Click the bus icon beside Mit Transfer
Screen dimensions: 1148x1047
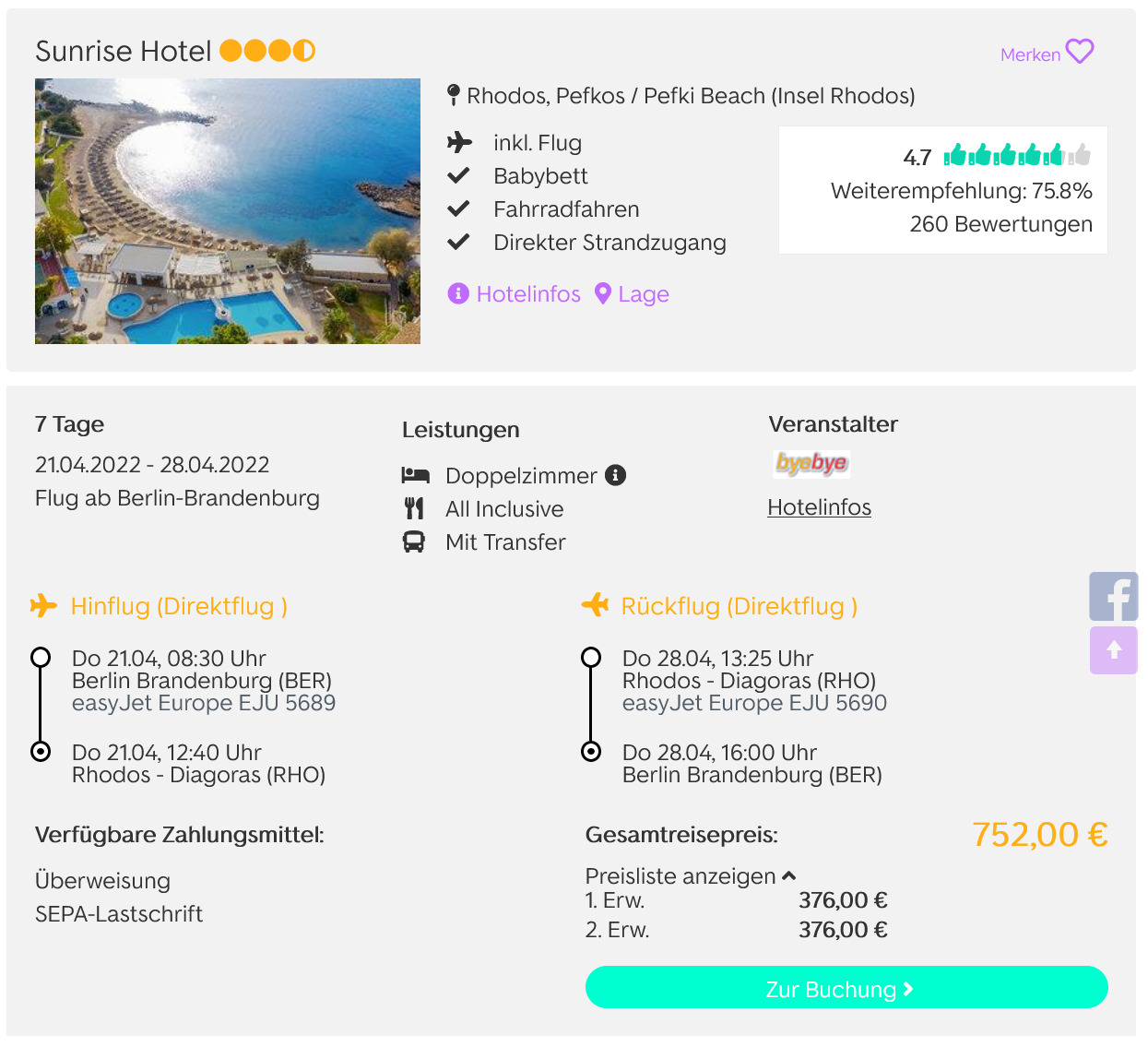pyautogui.click(x=414, y=541)
